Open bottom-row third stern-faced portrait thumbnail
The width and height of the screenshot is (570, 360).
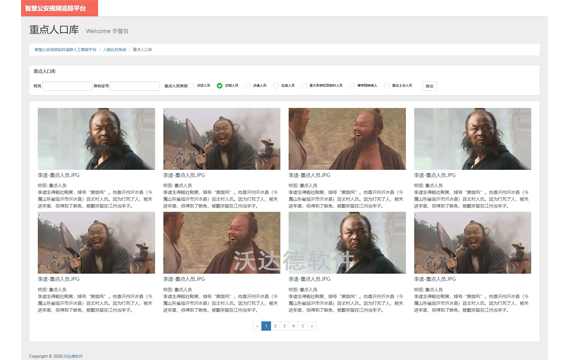(x=347, y=243)
